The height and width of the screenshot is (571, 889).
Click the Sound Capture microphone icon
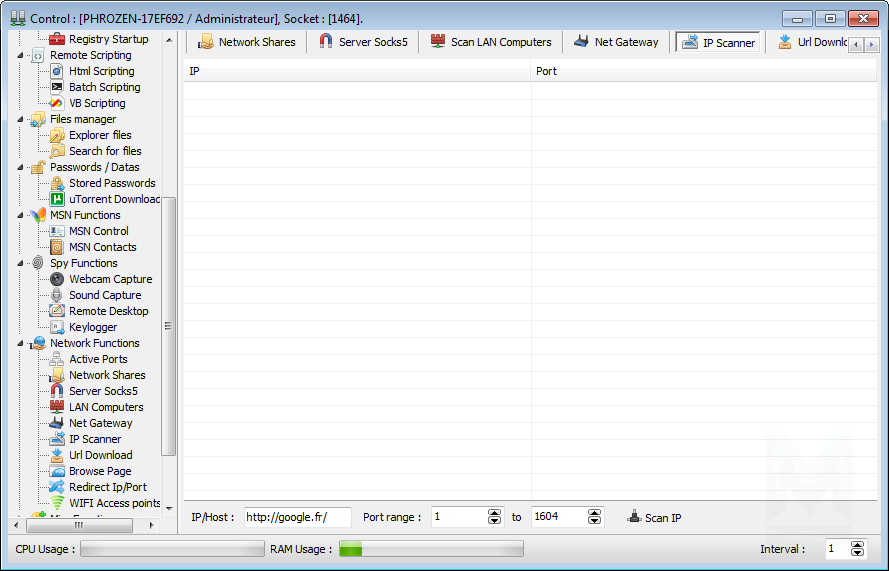[57, 295]
